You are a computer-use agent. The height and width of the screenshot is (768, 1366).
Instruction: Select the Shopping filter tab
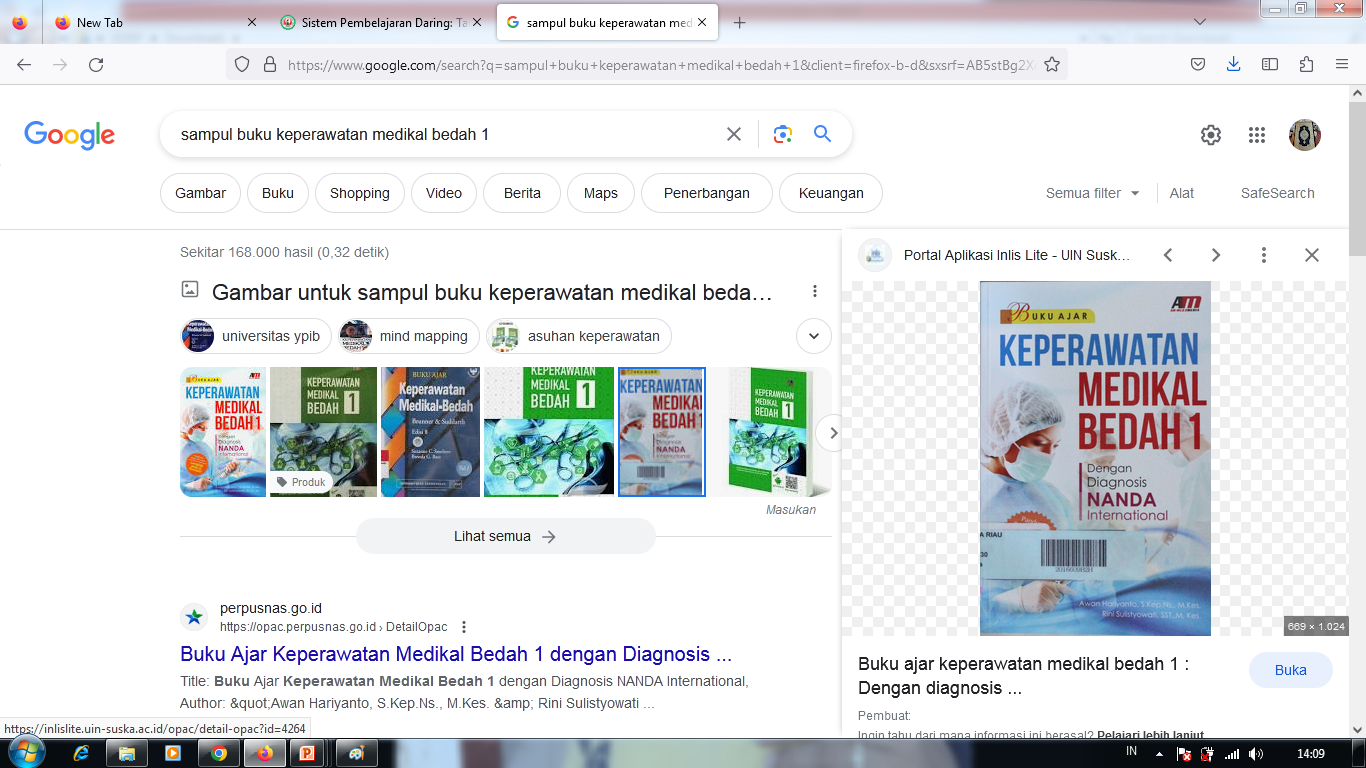360,193
